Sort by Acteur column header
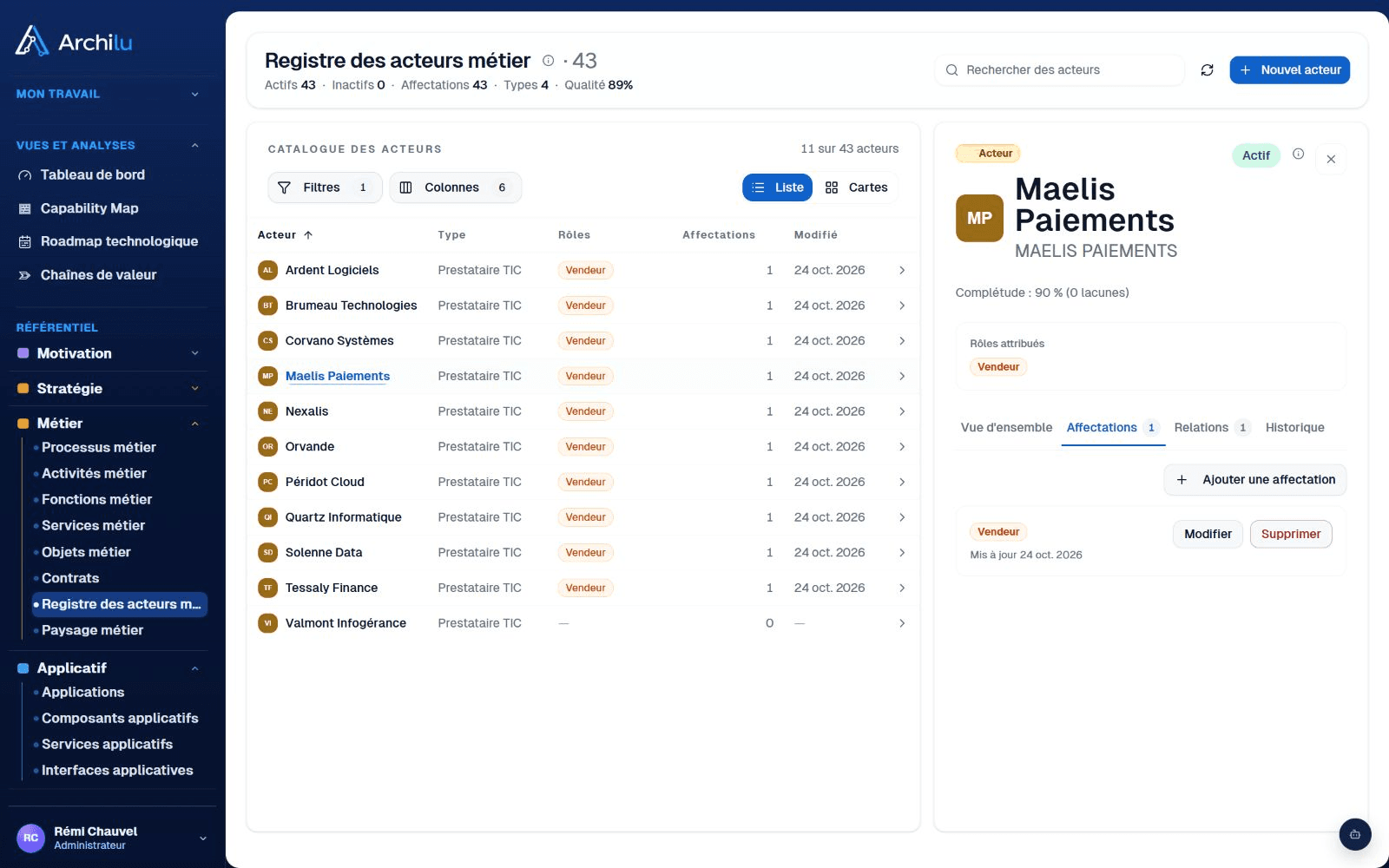 pyautogui.click(x=285, y=235)
